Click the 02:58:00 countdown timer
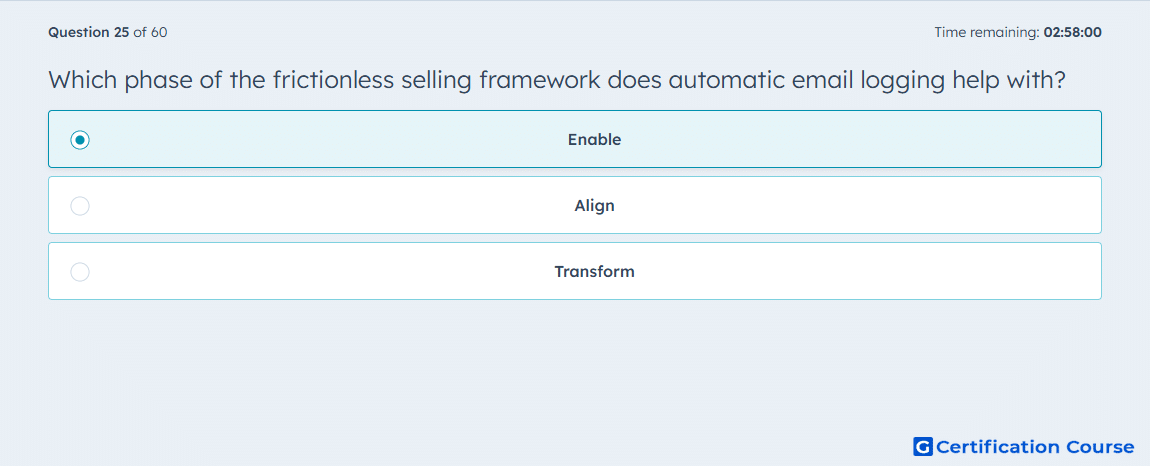Image resolution: width=1150 pixels, height=466 pixels. pos(1072,32)
